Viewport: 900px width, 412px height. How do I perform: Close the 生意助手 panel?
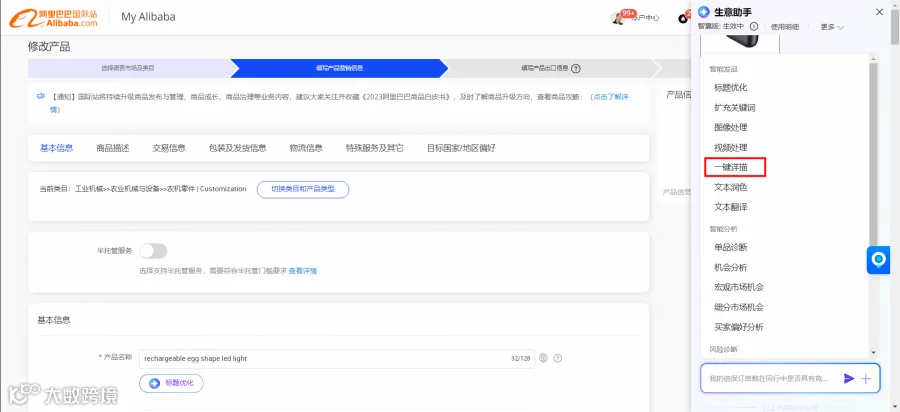[x=879, y=12]
